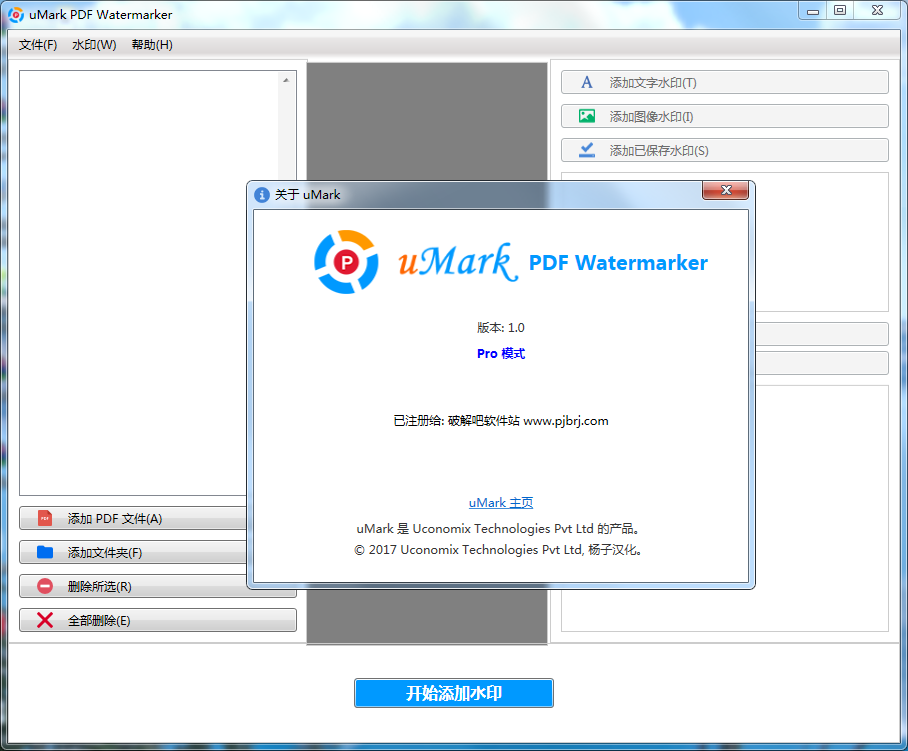Open the 帮助(H) menu
908x751 pixels.
click(x=152, y=45)
